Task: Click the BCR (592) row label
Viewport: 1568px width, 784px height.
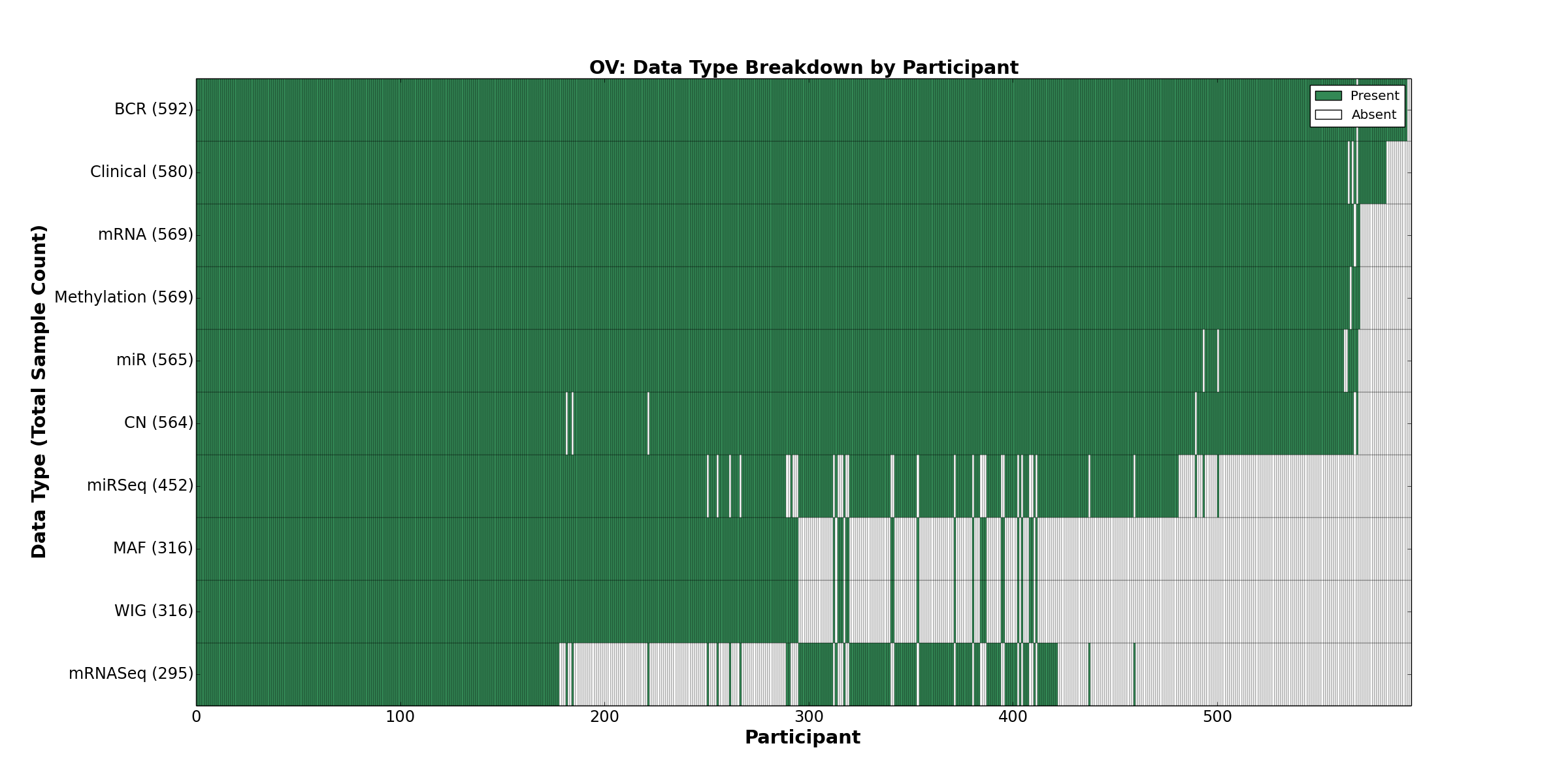Action: coord(154,109)
